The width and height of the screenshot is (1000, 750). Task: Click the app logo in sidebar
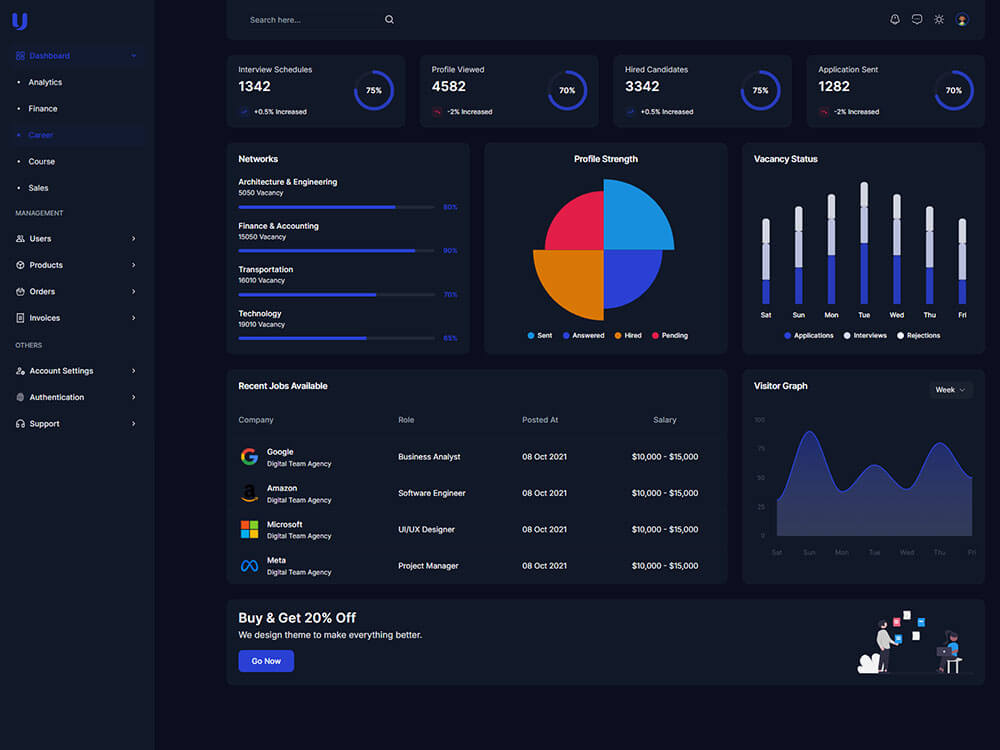(20, 21)
